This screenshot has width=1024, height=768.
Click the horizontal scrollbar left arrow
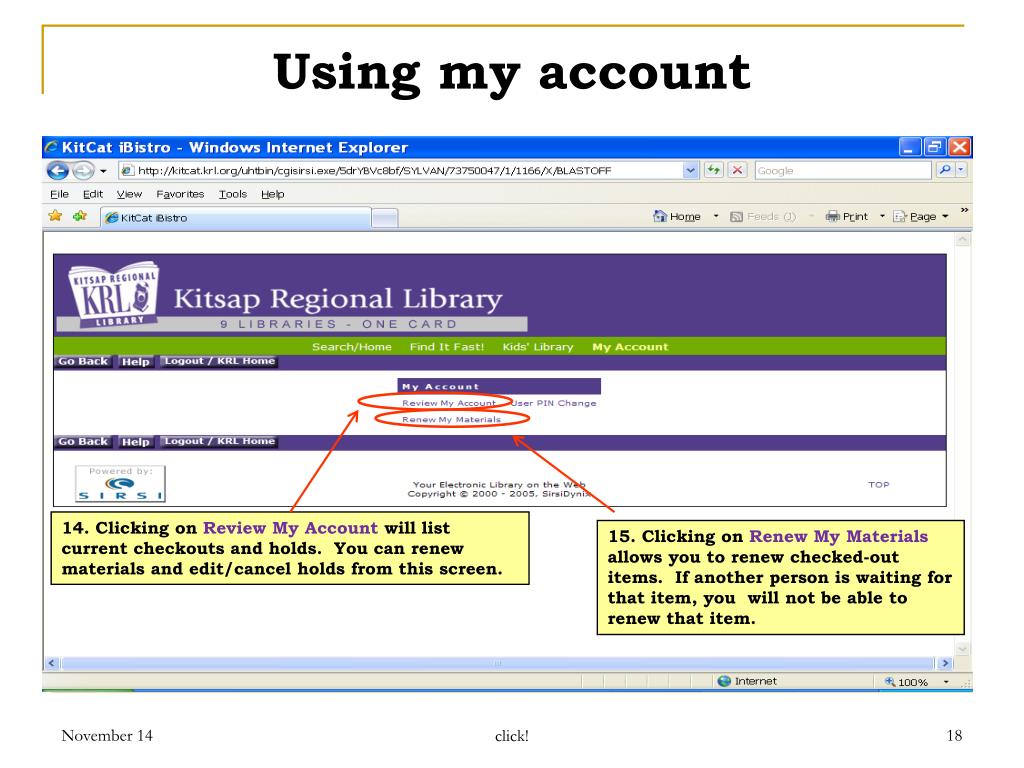[52, 664]
